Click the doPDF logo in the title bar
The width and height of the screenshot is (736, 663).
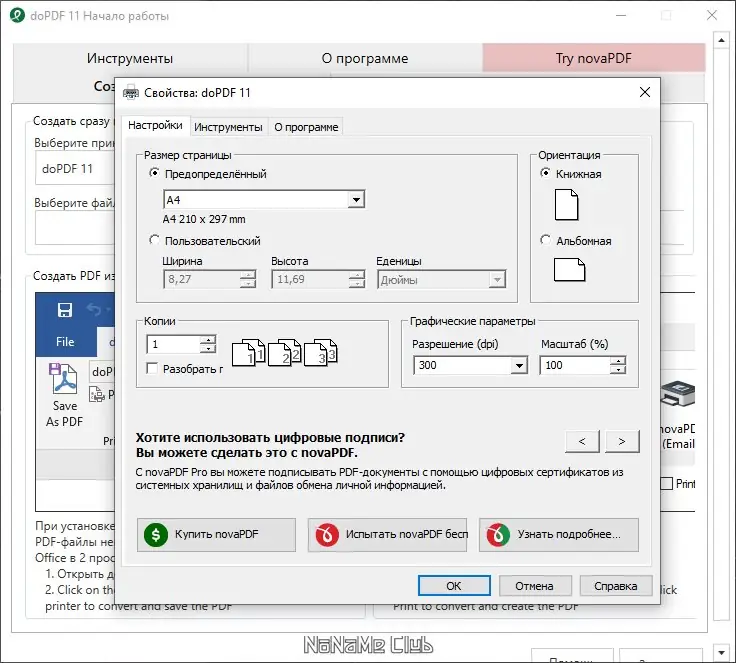pos(17,15)
